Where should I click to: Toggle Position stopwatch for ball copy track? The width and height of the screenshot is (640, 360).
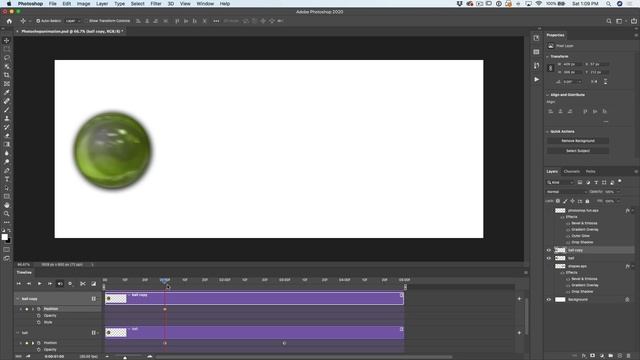(39, 309)
